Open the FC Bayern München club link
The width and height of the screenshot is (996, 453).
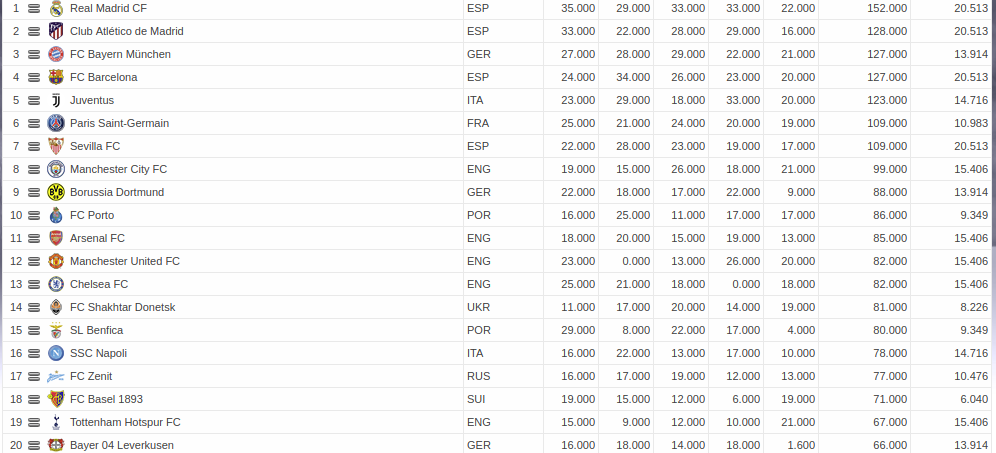(120, 54)
